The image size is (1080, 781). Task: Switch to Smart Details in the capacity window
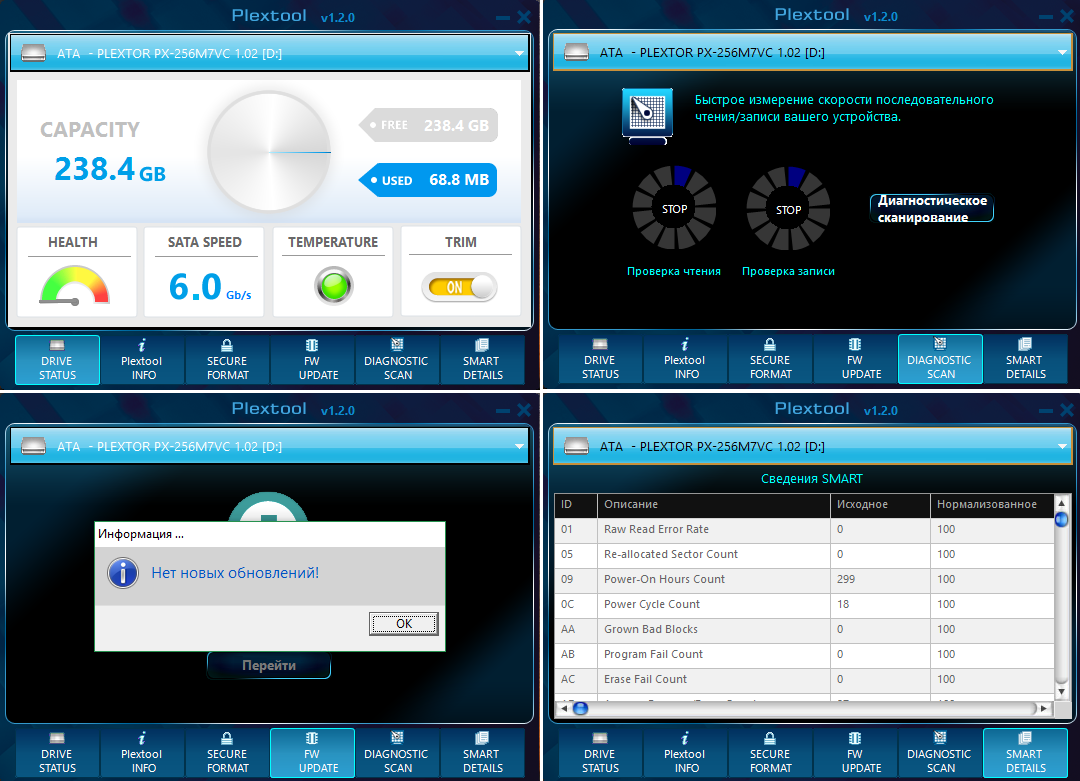coord(483,360)
